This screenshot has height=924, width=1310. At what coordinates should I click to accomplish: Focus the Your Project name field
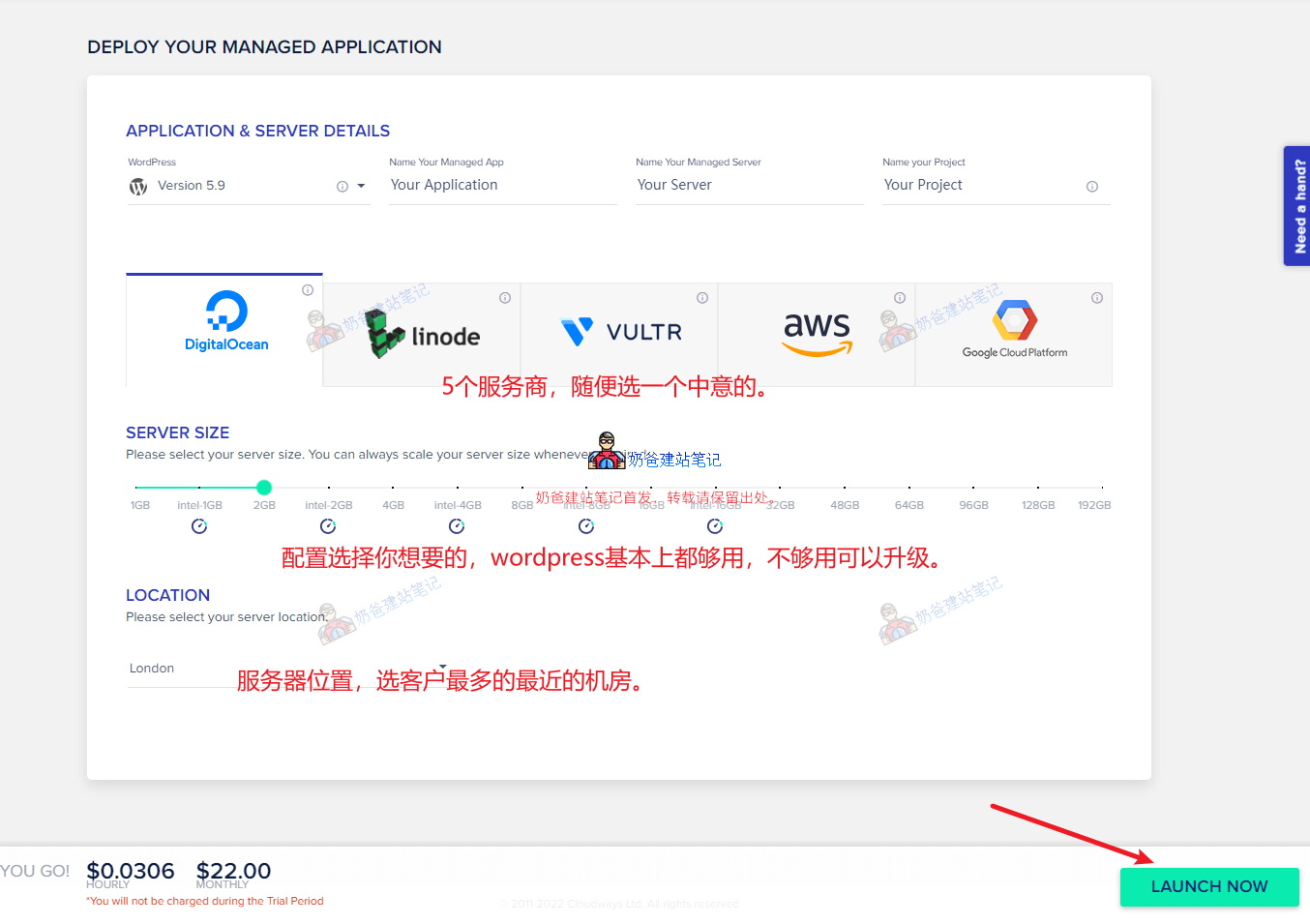click(x=979, y=185)
